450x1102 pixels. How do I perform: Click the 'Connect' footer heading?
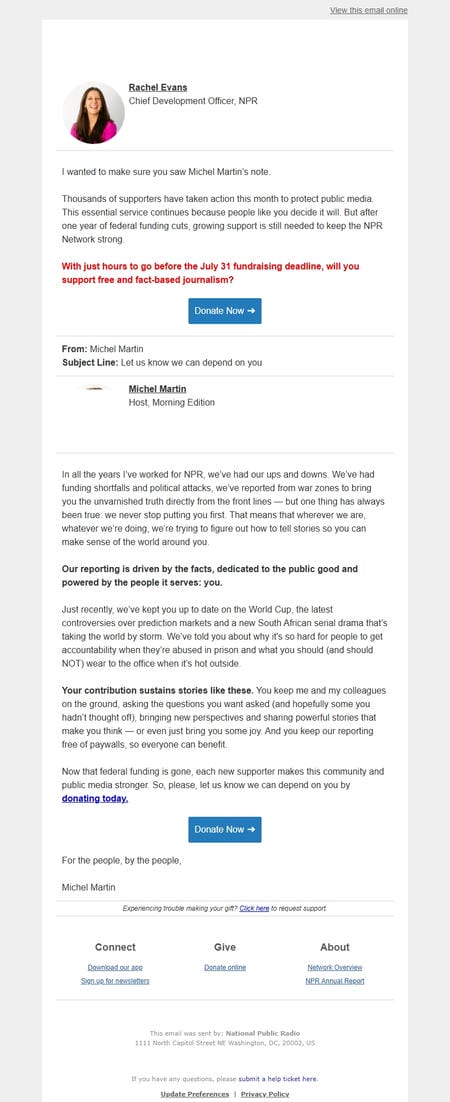(115, 947)
